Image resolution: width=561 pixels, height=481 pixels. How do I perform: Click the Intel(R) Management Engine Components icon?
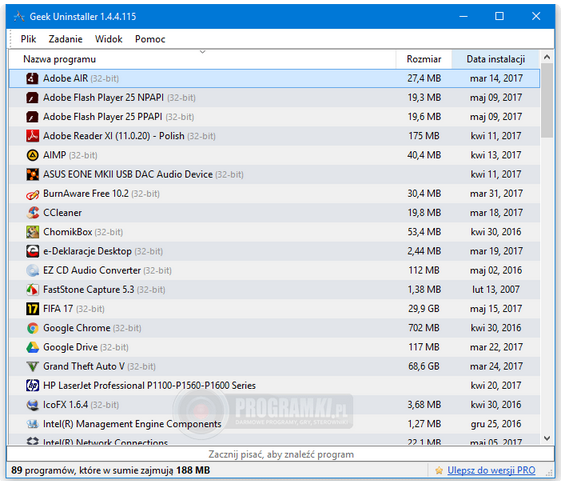point(32,424)
